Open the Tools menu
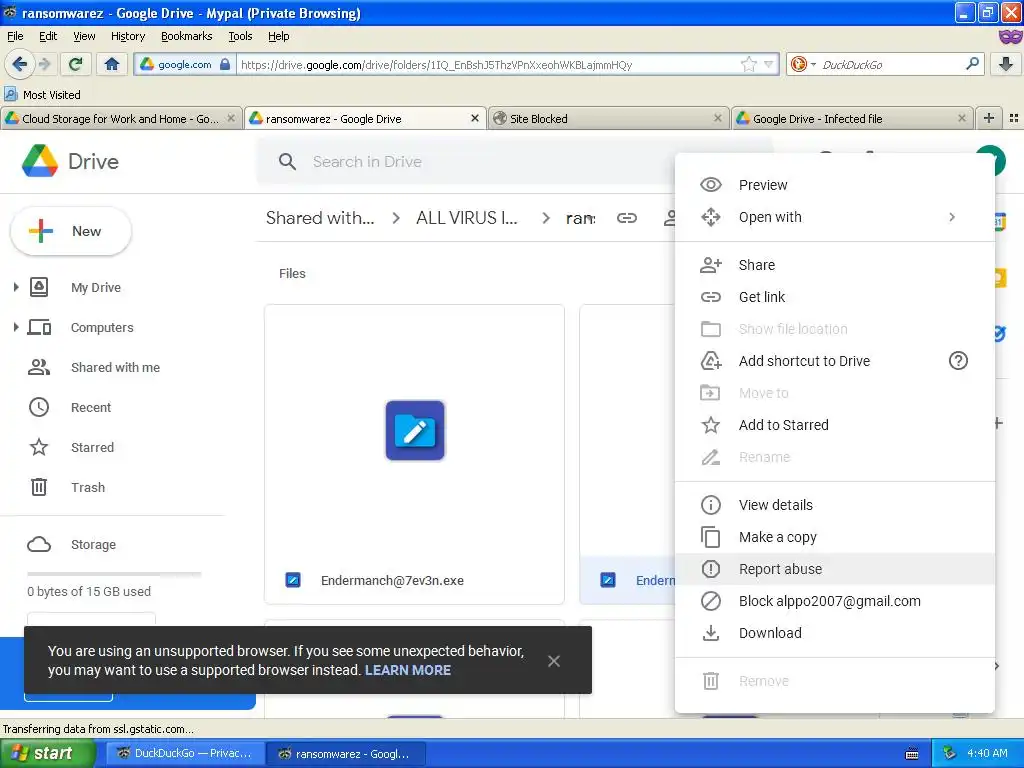 point(240,36)
